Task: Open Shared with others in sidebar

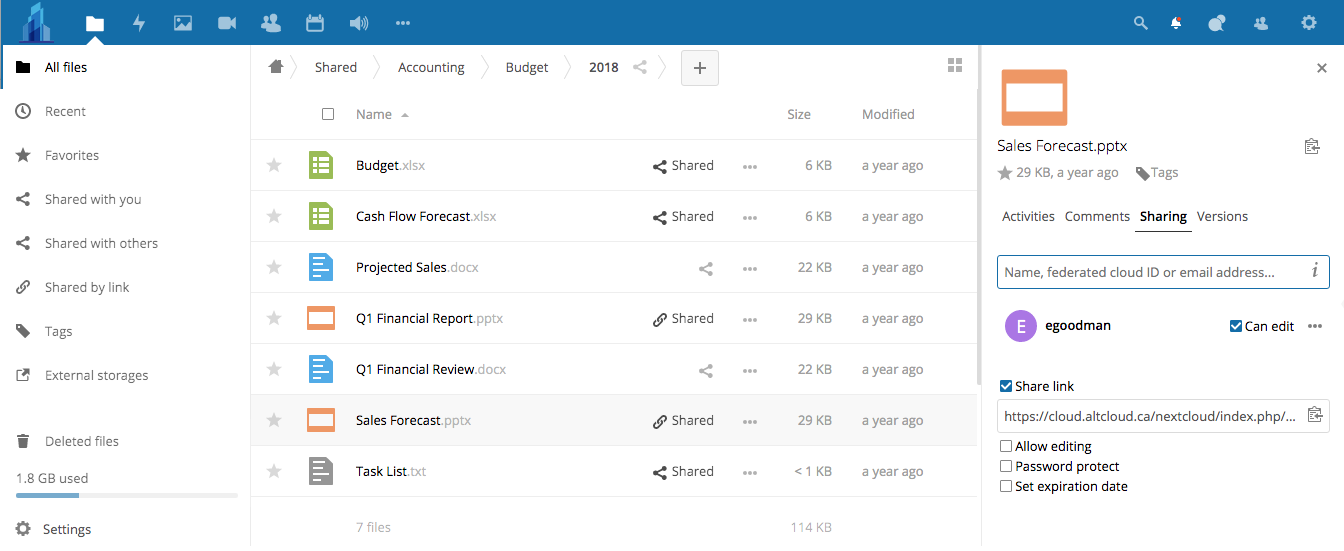Action: pos(101,243)
